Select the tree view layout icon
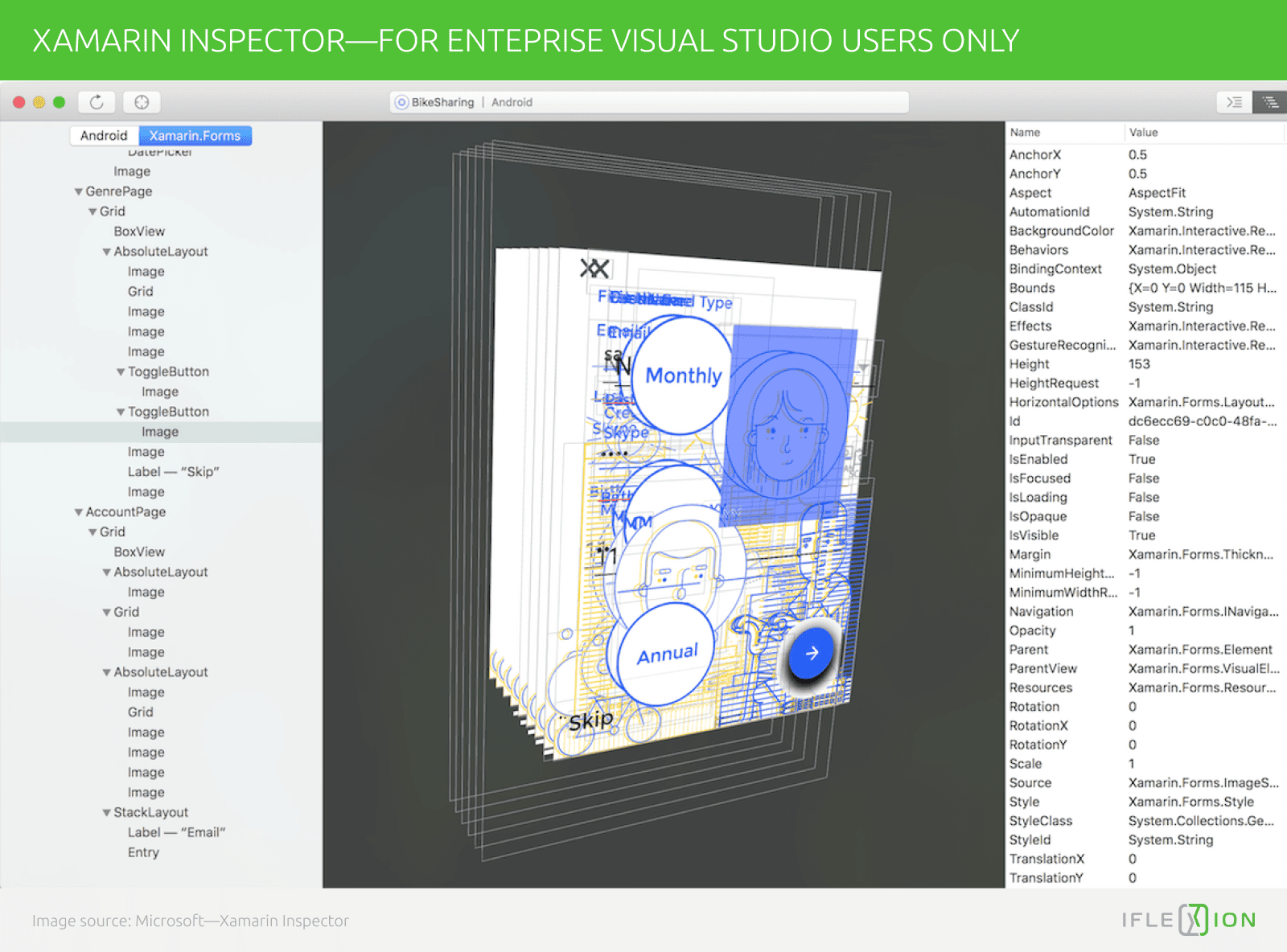Screen dimensions: 1287x952 coord(1270,102)
